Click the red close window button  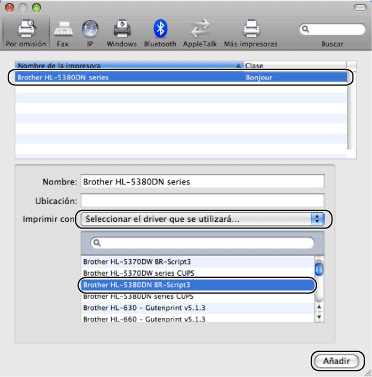click(10, 7)
